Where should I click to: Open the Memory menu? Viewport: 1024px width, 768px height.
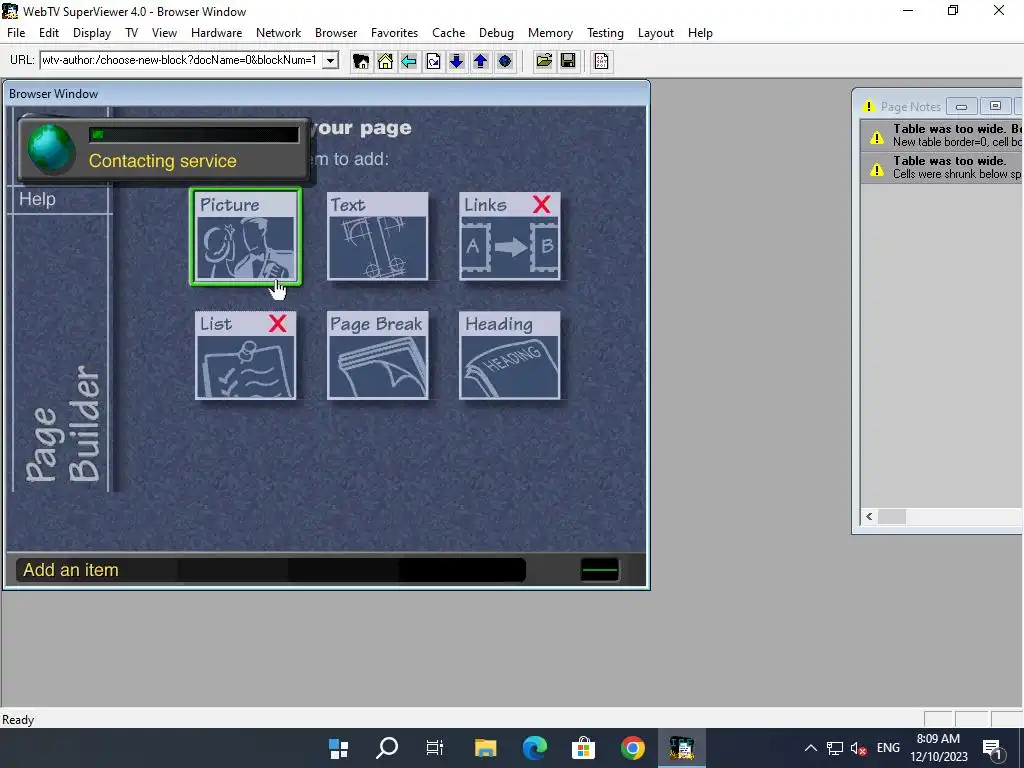coord(550,33)
